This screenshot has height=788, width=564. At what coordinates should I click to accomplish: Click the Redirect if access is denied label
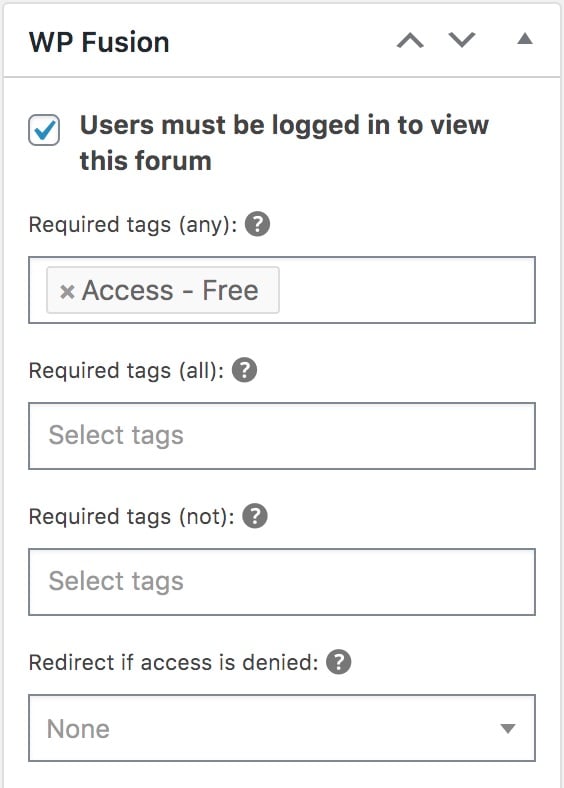[x=173, y=662]
